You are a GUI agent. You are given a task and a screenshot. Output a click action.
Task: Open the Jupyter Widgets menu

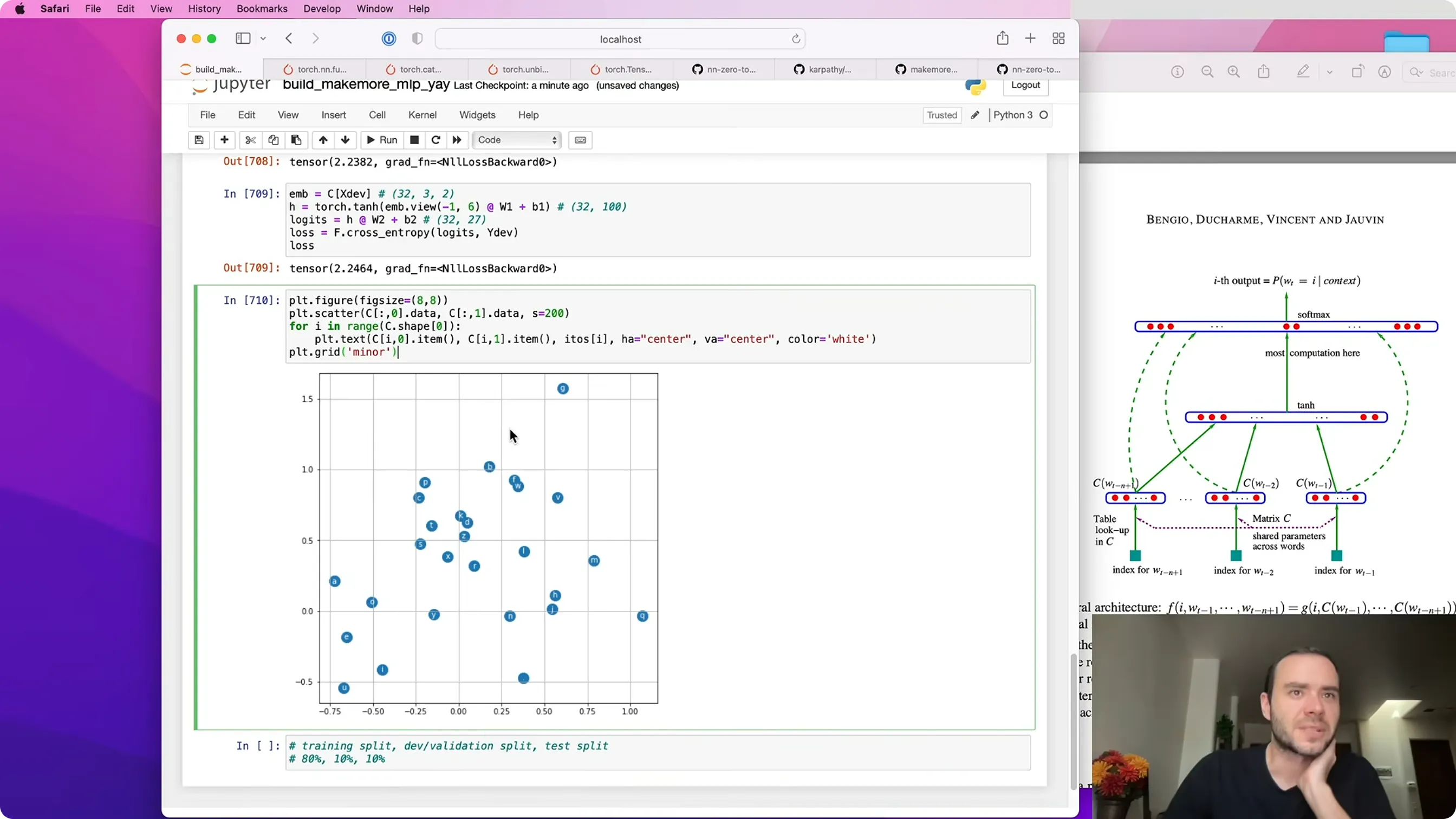click(477, 115)
